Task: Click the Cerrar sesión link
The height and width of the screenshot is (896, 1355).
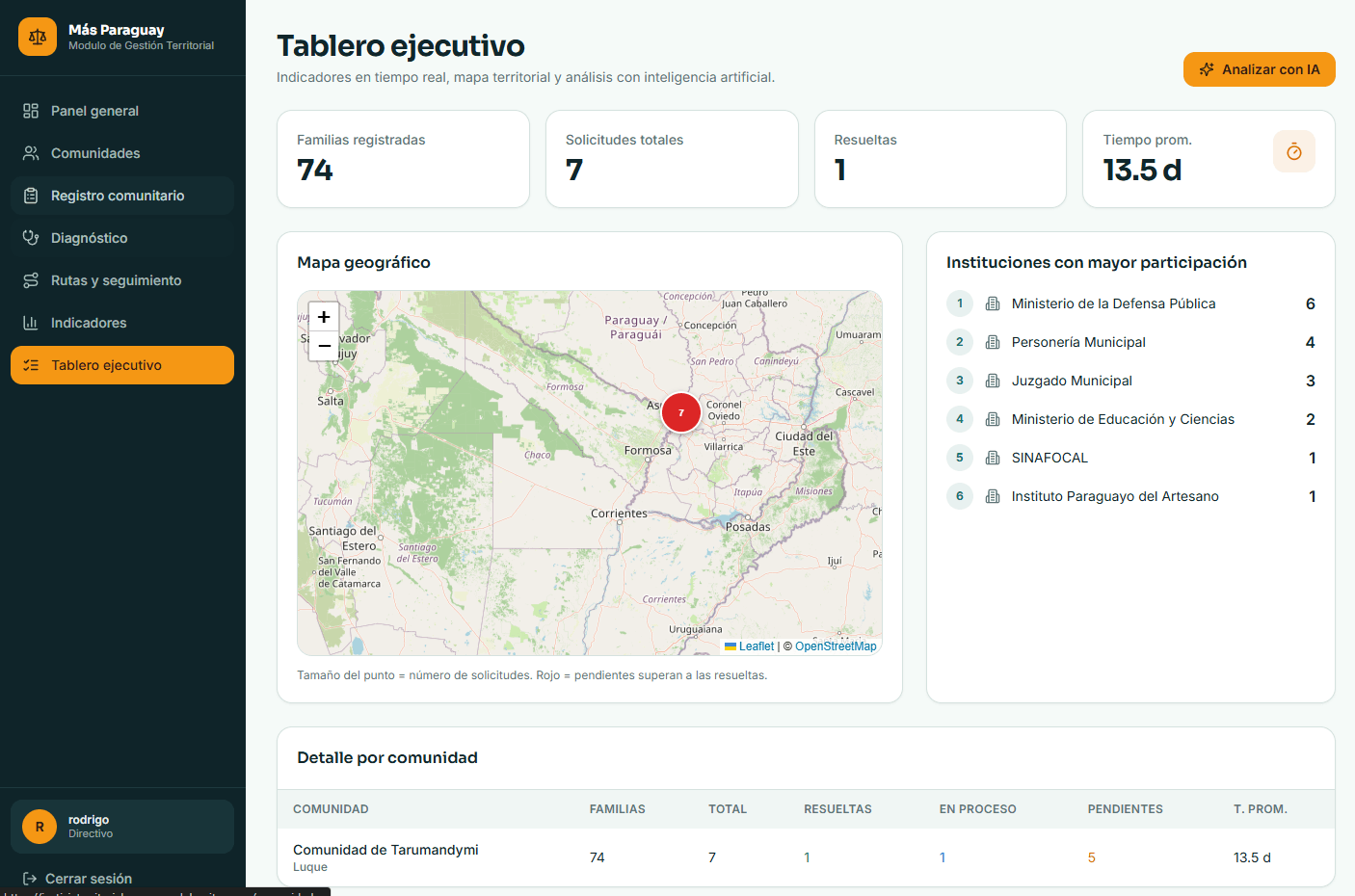Action: 77,879
